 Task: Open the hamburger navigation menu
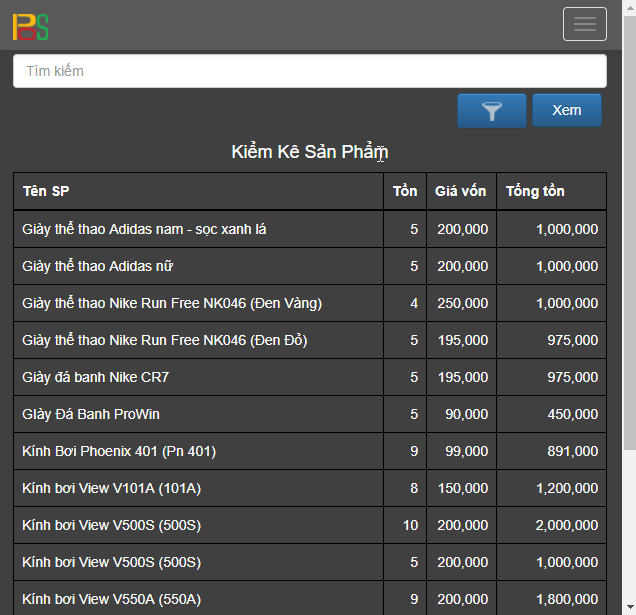(x=584, y=24)
